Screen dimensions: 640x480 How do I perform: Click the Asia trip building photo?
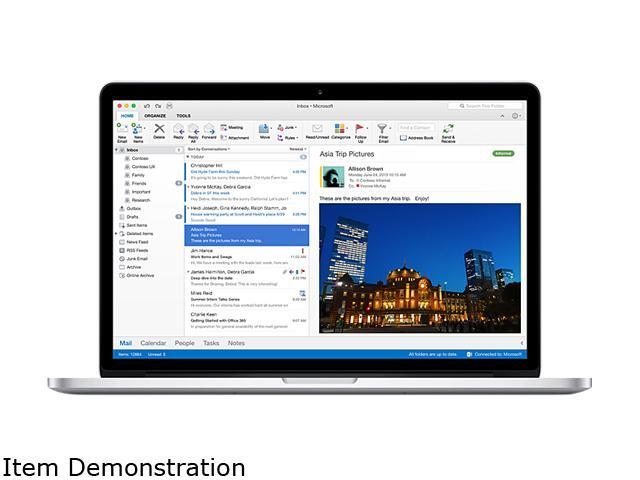tap(420, 268)
